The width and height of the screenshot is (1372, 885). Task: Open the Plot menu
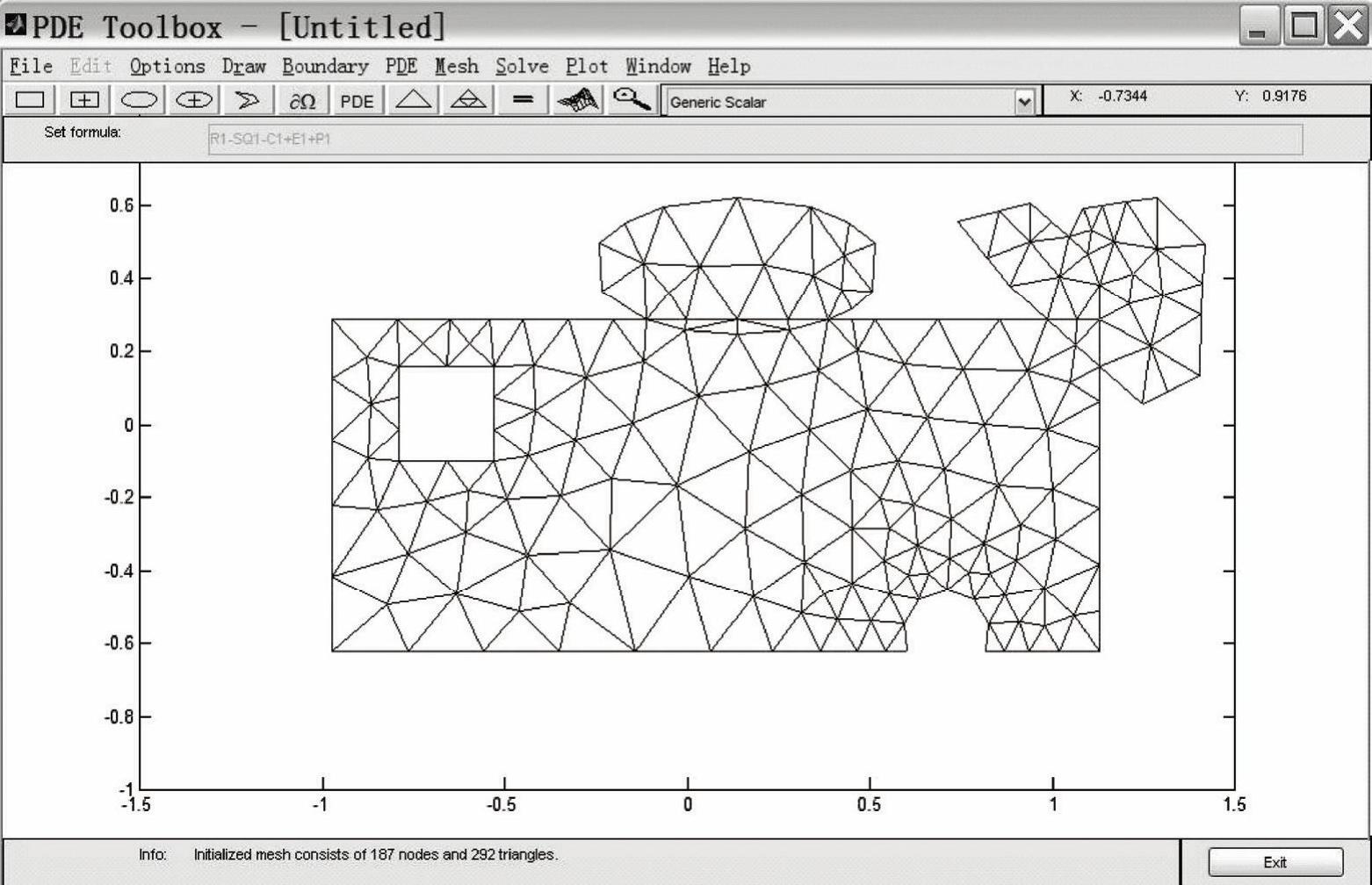[587, 67]
